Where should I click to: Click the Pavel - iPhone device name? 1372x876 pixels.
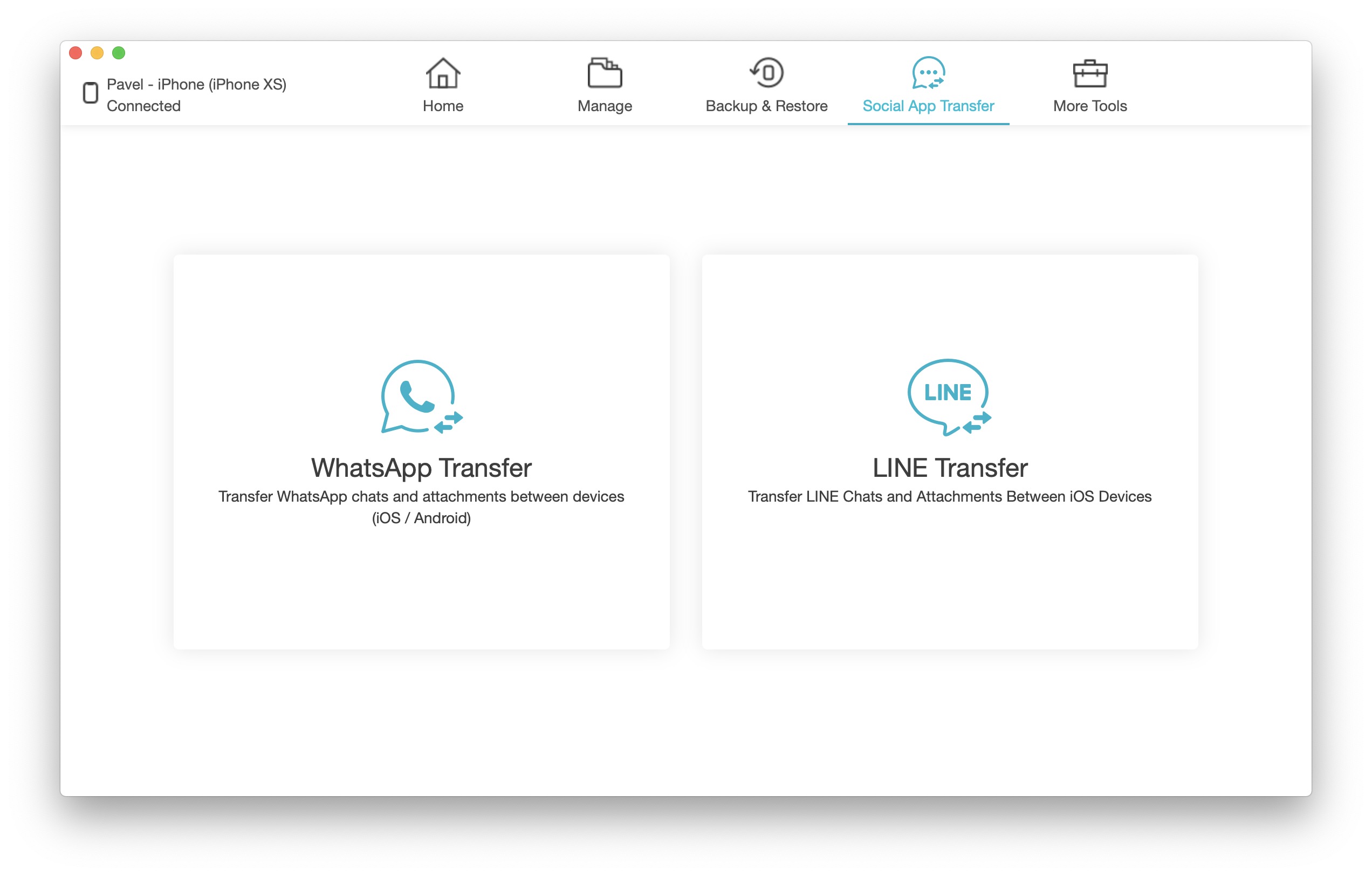(x=196, y=84)
